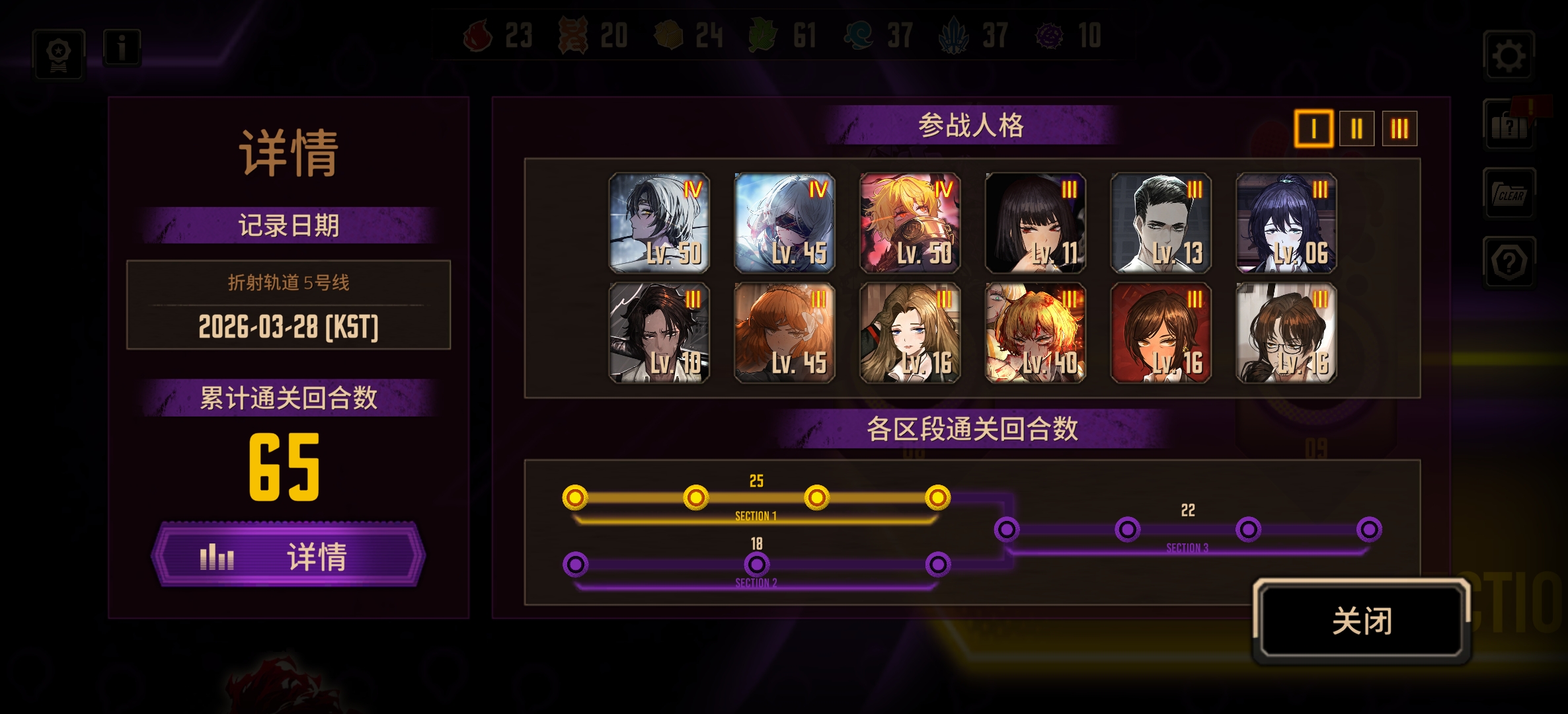The image size is (1568, 714).
Task: Select the Lv. 06 identity portrait
Action: [1286, 223]
